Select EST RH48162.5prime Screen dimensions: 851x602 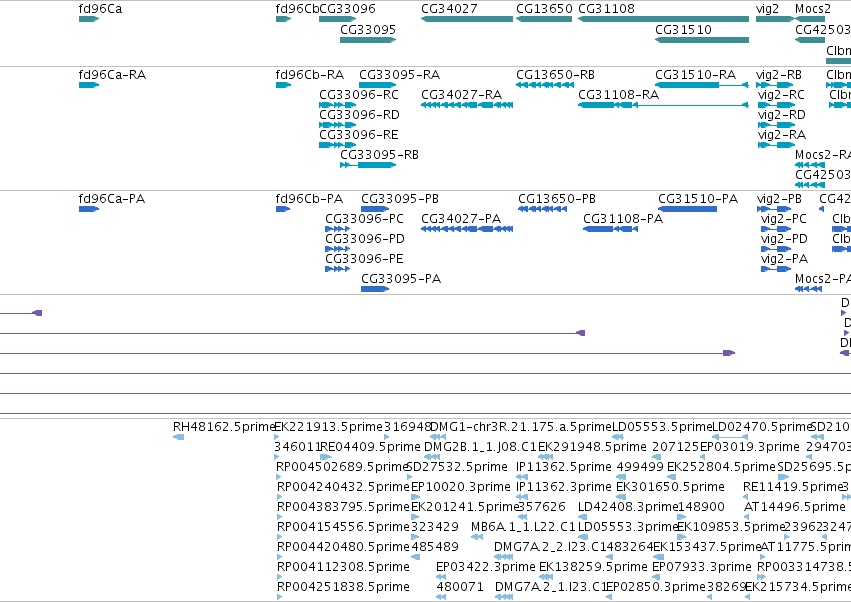[178, 437]
